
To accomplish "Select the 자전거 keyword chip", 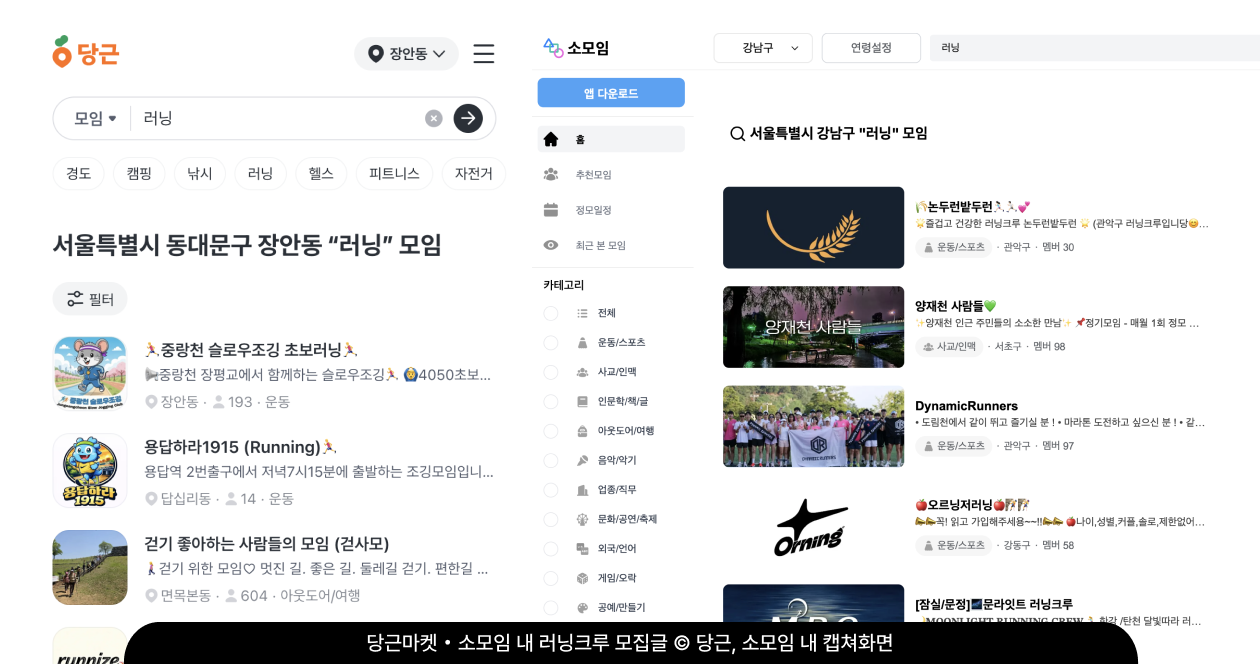I will tap(474, 173).
